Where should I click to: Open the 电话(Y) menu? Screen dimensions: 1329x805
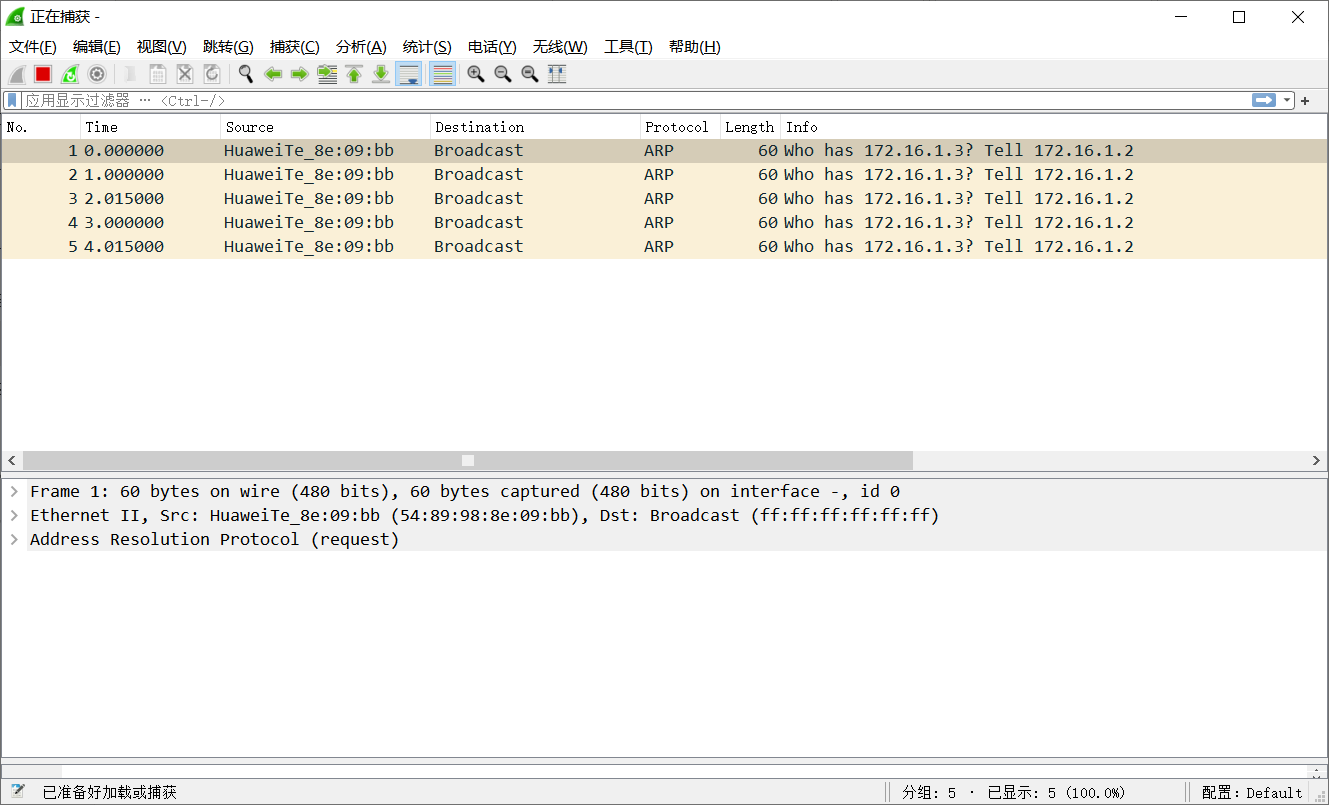492,47
